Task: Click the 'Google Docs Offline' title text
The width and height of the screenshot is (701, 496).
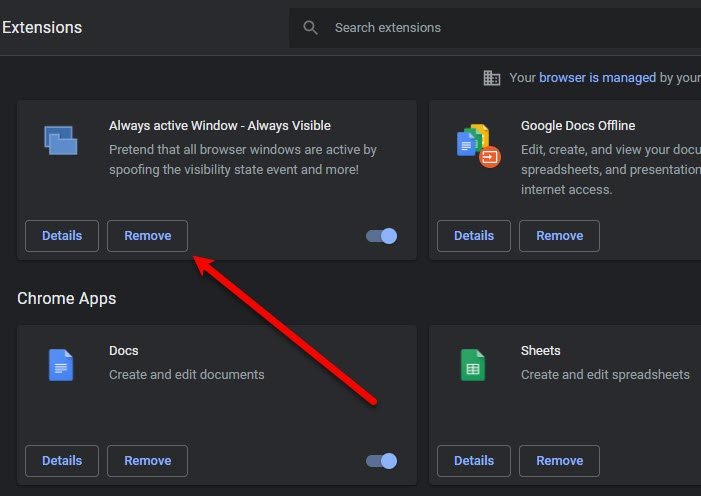Action: 578,126
